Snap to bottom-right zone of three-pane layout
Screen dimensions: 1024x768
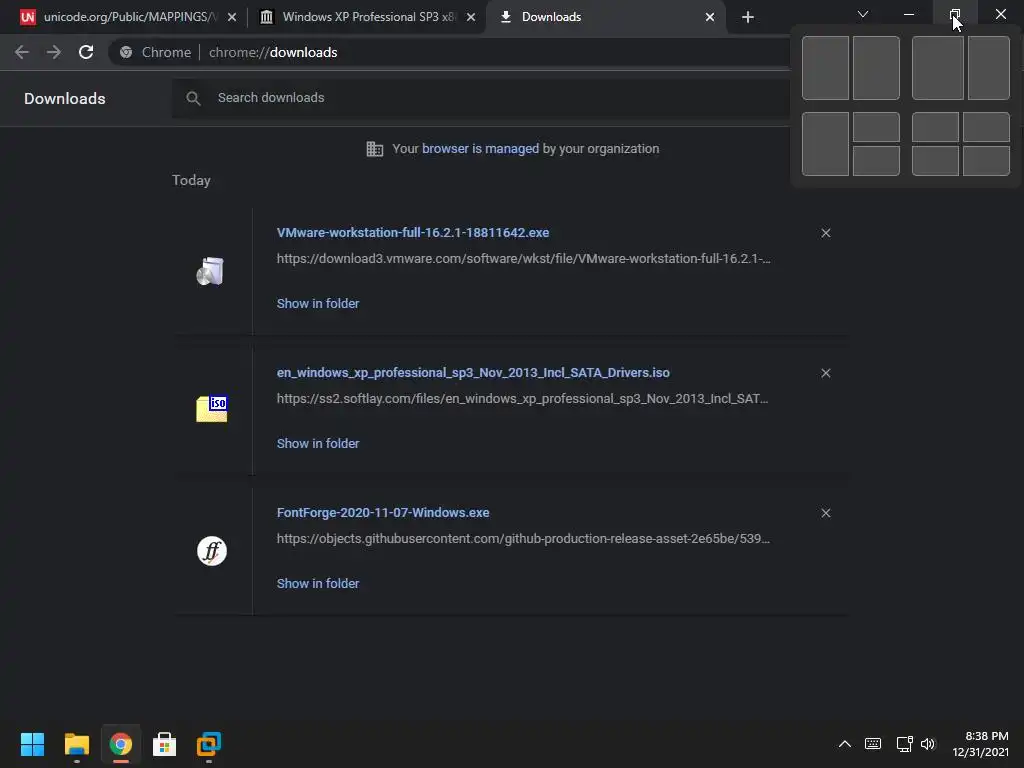click(x=876, y=161)
